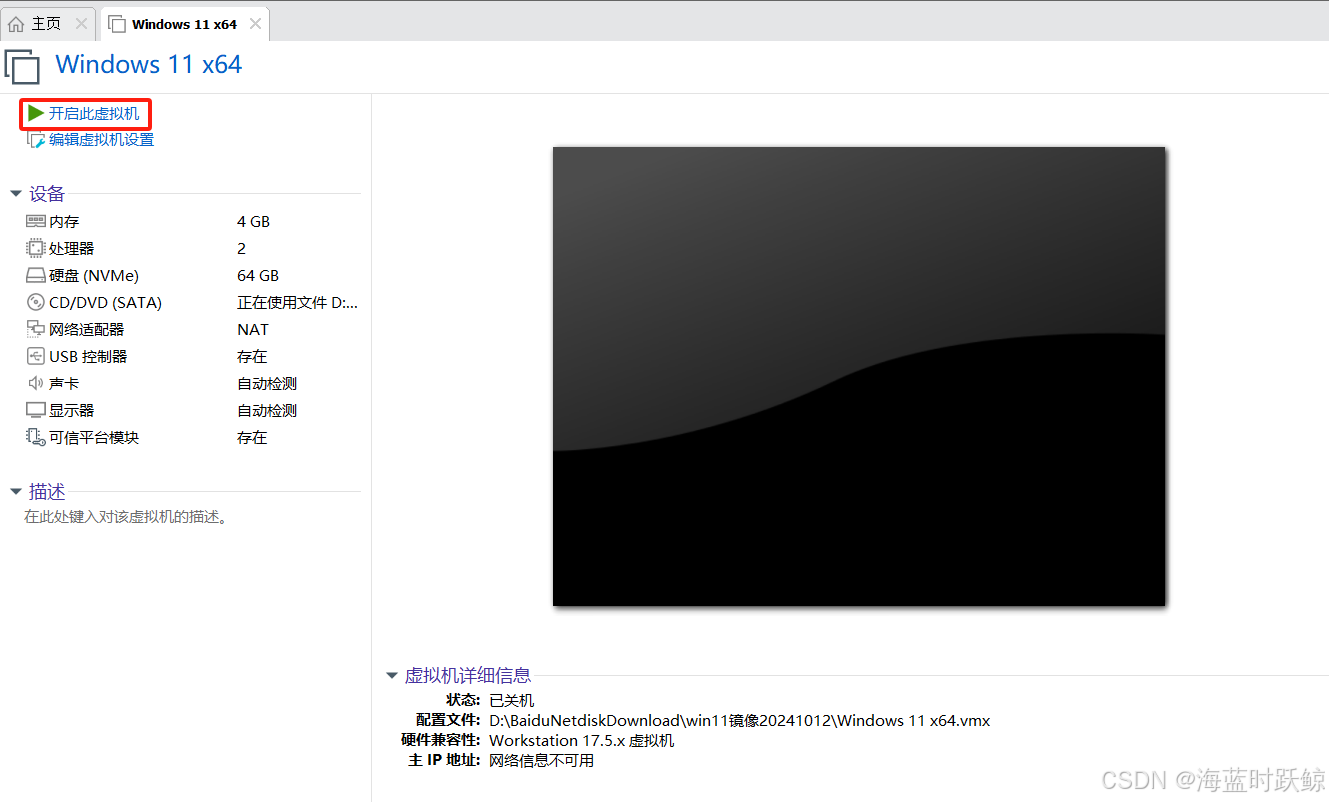Click the USB controller icon
Viewport: 1329px width, 802px height.
pyautogui.click(x=36, y=356)
